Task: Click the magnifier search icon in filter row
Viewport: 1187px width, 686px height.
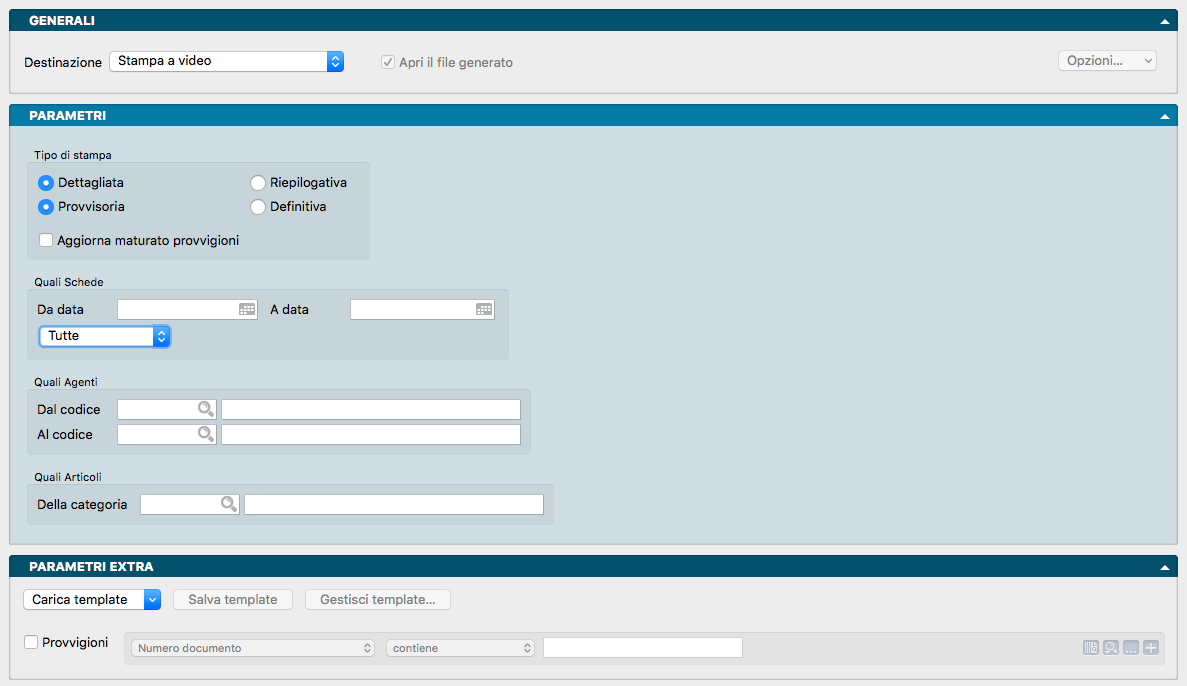Action: [1111, 648]
